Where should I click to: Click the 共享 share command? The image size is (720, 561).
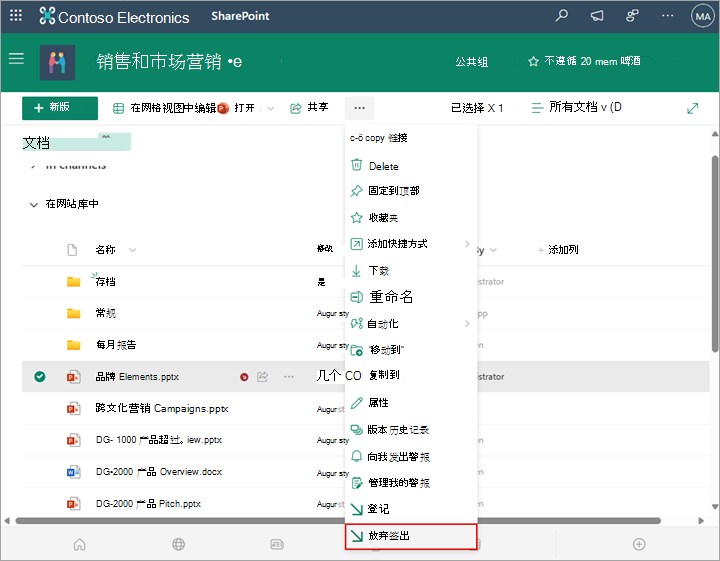coord(309,107)
